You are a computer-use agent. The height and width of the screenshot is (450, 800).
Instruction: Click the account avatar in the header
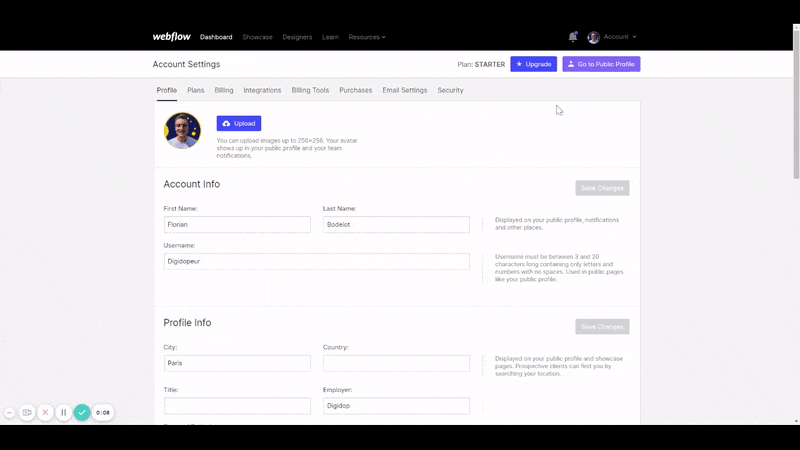point(593,37)
